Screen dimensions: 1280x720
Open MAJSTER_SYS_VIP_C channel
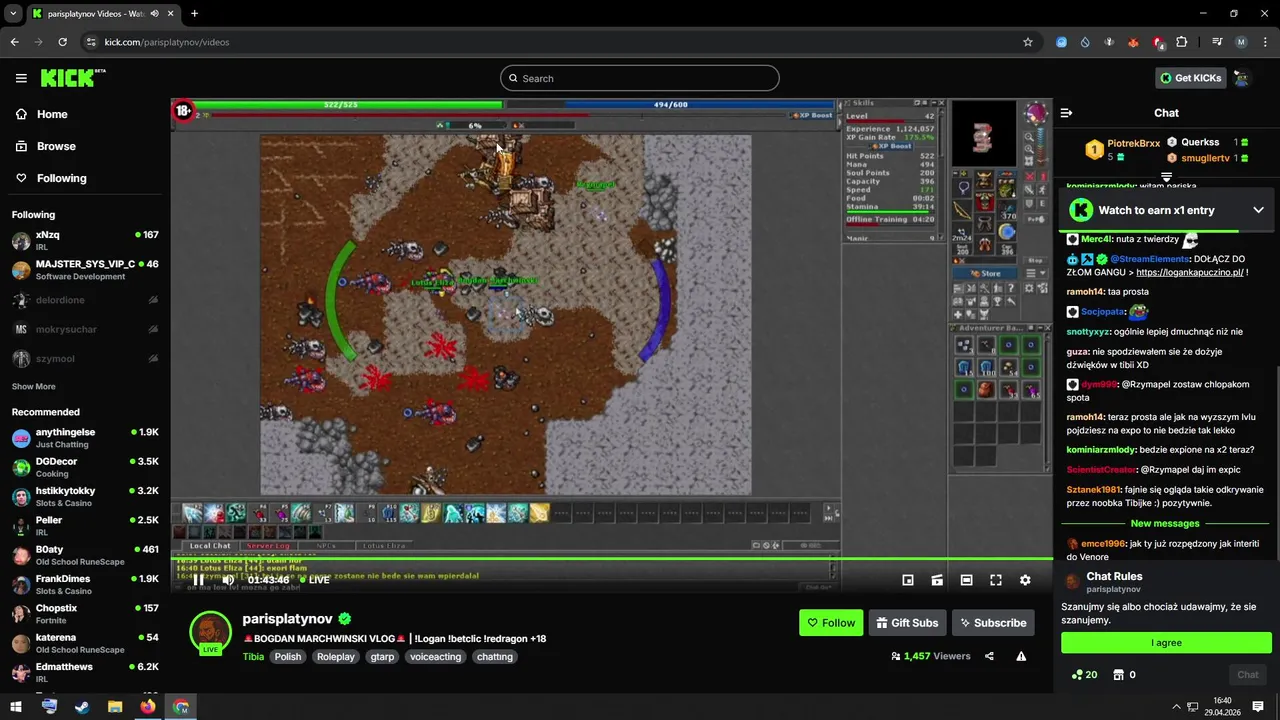(x=85, y=270)
